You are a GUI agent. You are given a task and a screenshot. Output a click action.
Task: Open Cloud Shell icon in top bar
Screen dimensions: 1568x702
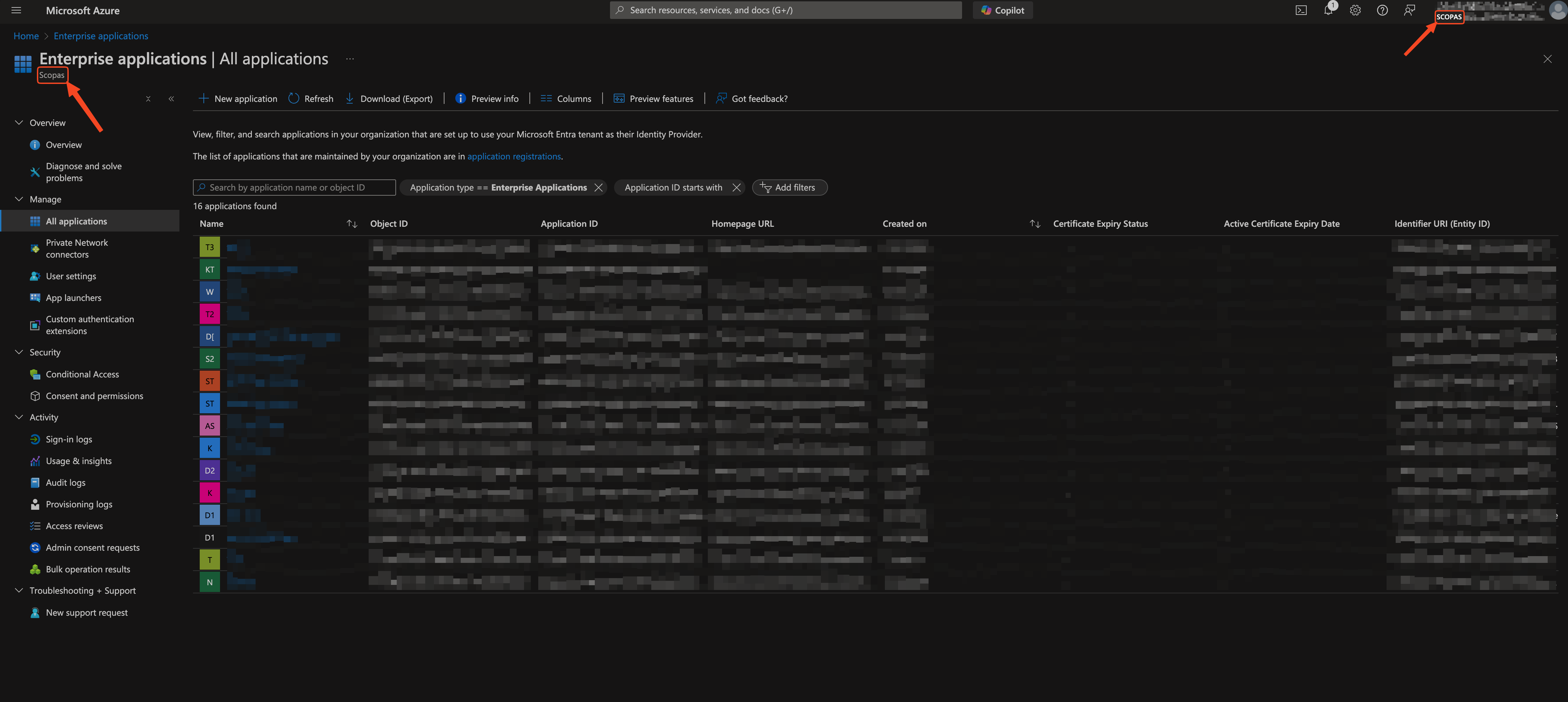(x=1301, y=10)
